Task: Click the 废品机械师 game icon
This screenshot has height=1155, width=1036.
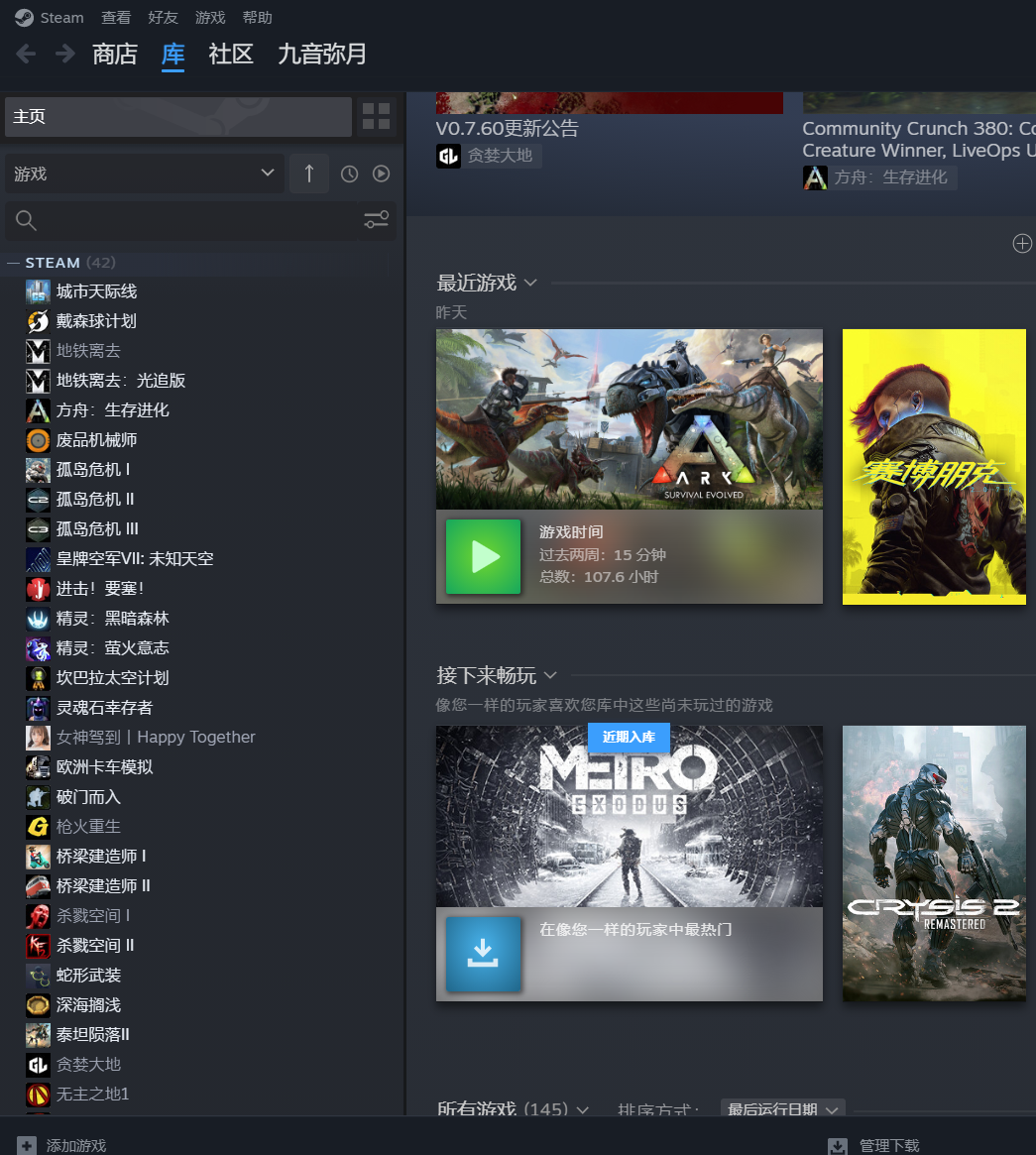Action: point(39,440)
